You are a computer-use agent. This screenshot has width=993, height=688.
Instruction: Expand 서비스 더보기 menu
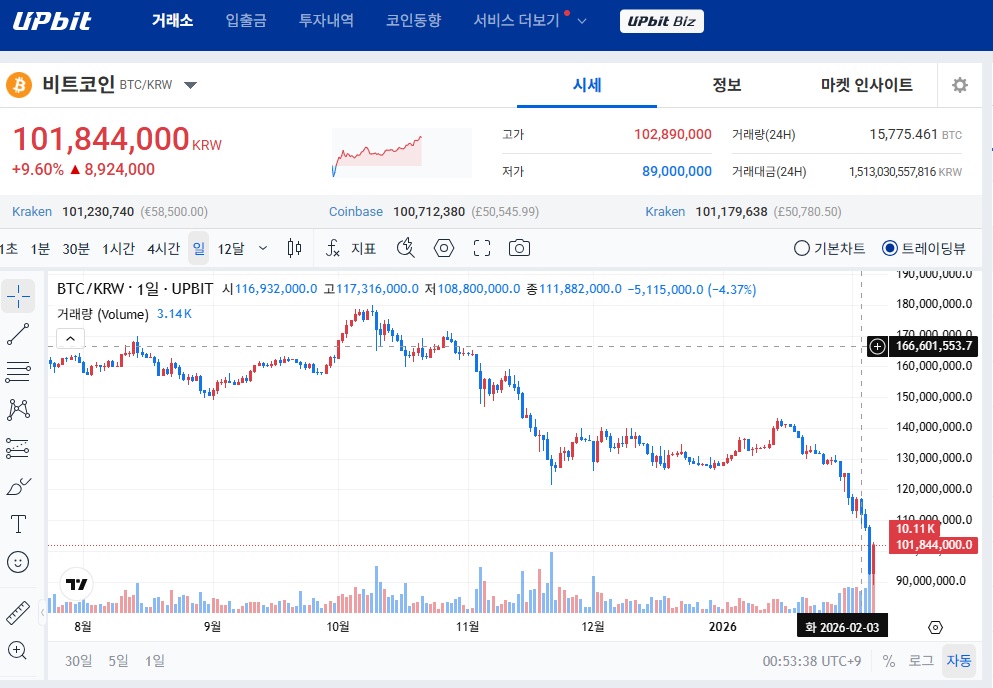coord(530,20)
